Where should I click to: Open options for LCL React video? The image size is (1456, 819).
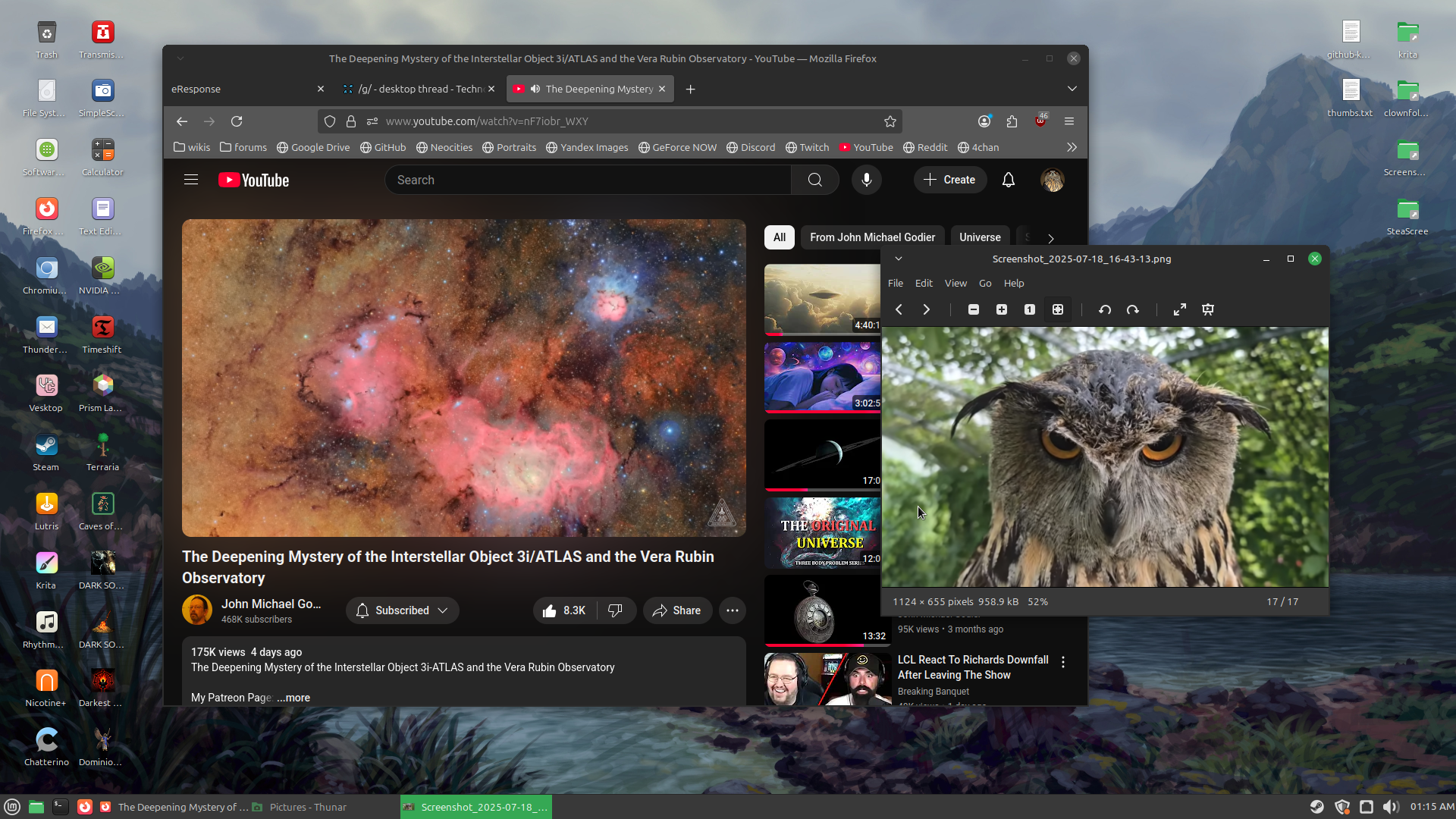coord(1063,662)
